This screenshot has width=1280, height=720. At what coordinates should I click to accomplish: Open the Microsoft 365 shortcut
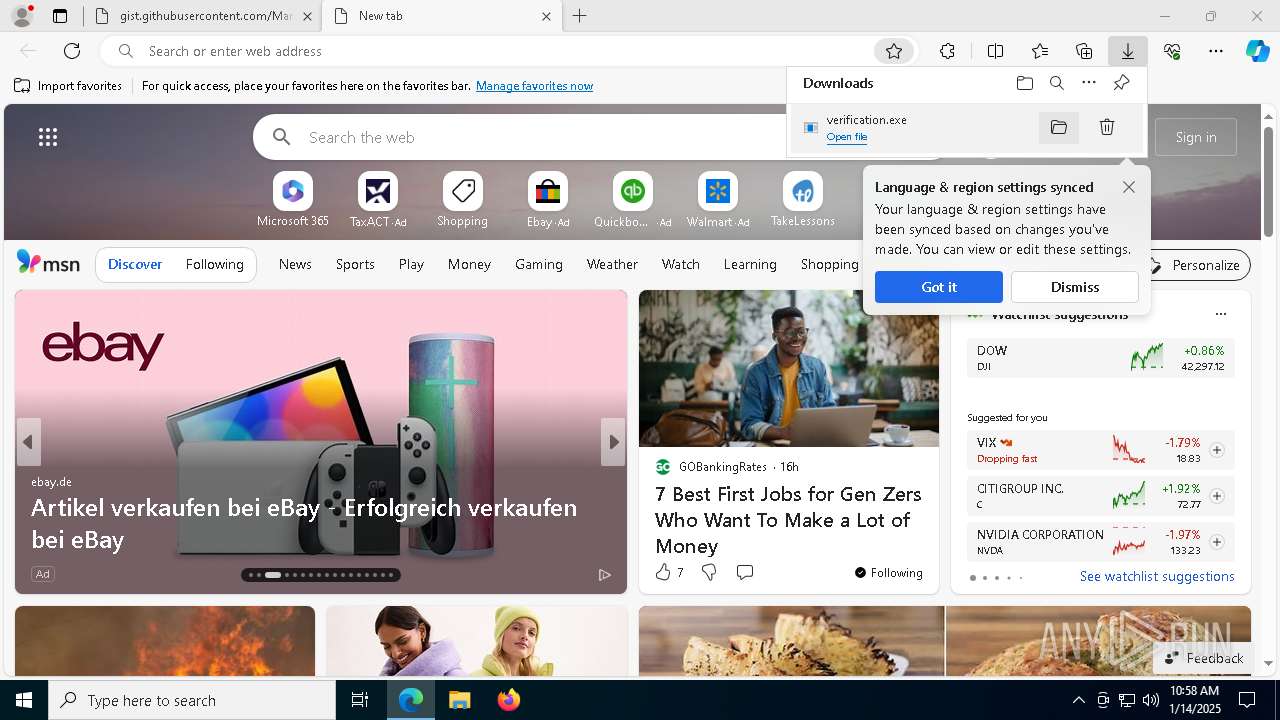[x=292, y=200]
